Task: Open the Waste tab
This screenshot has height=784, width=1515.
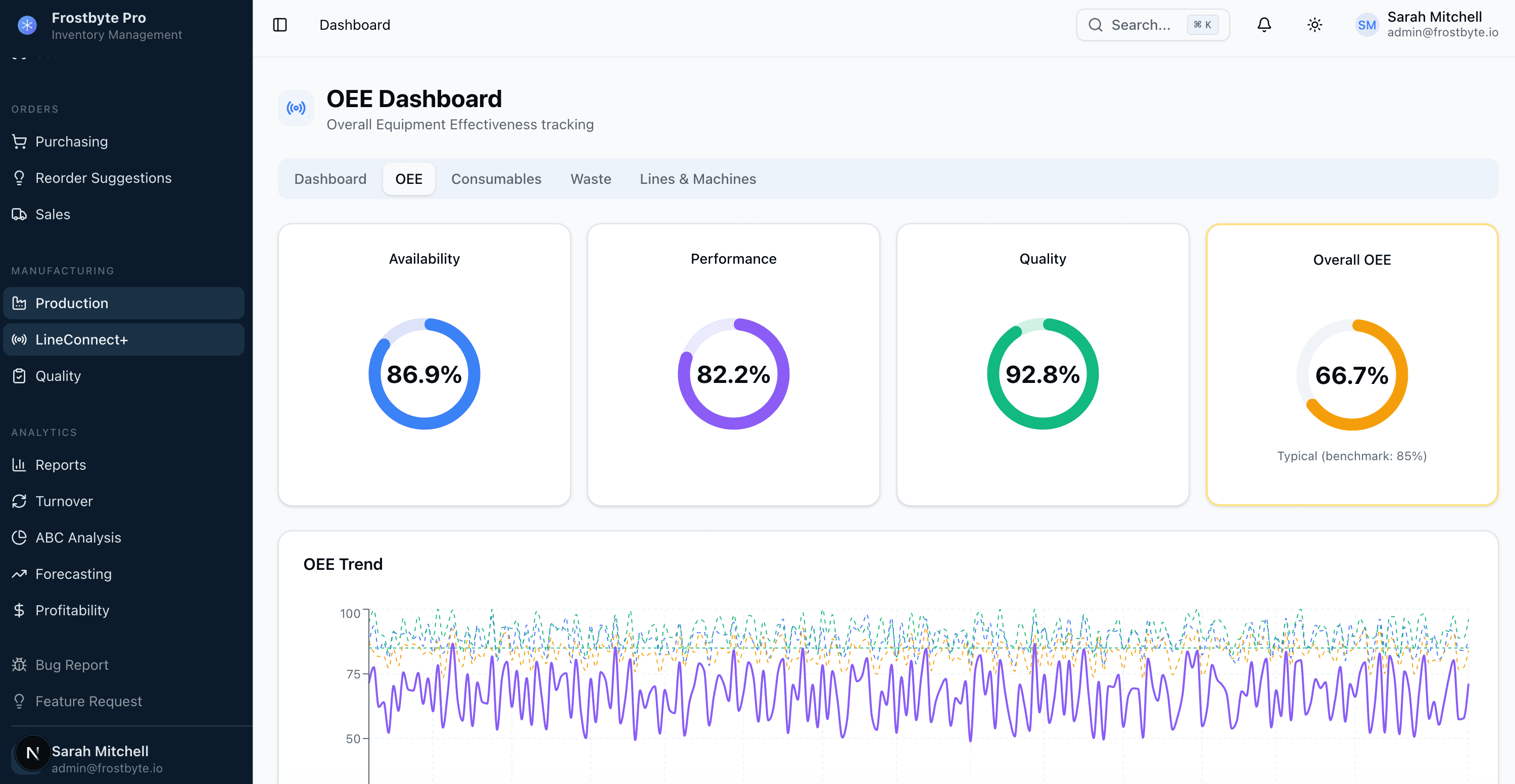Action: pyautogui.click(x=590, y=179)
